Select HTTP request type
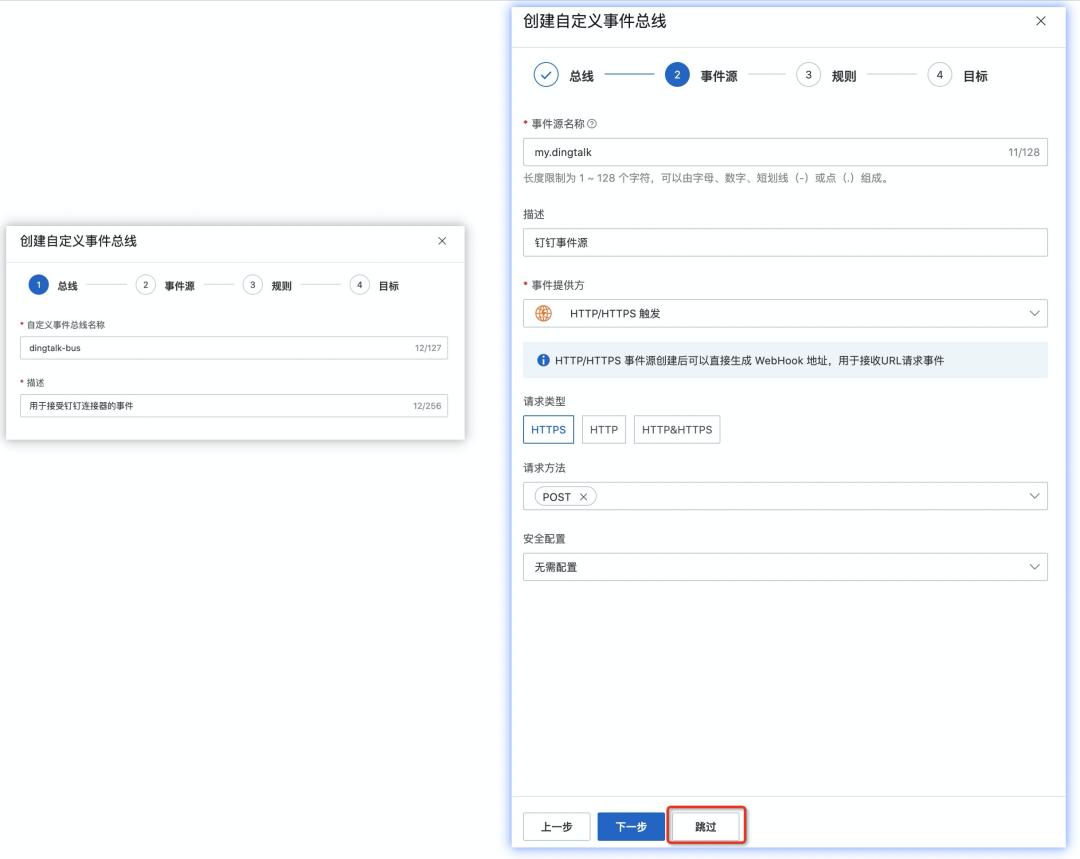Screen dimensions: 1080x859 [603, 429]
